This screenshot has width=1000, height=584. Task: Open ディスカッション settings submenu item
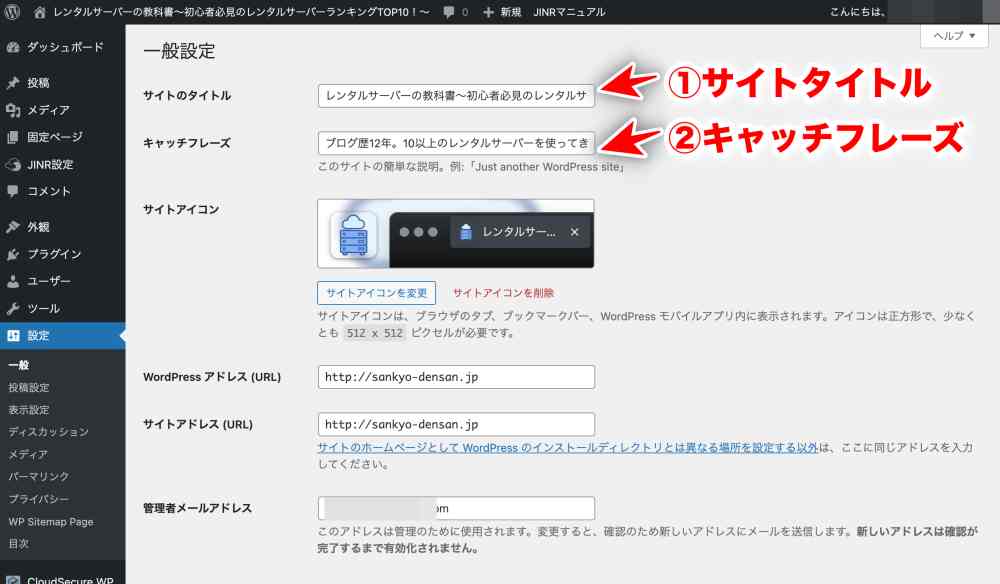point(48,432)
